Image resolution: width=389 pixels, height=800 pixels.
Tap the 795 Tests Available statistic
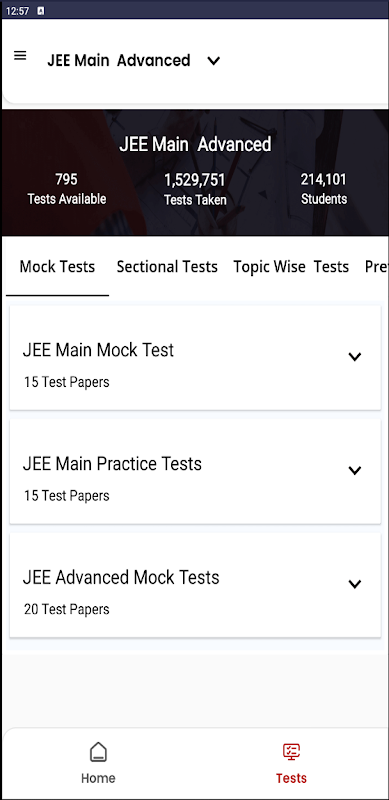point(66,189)
